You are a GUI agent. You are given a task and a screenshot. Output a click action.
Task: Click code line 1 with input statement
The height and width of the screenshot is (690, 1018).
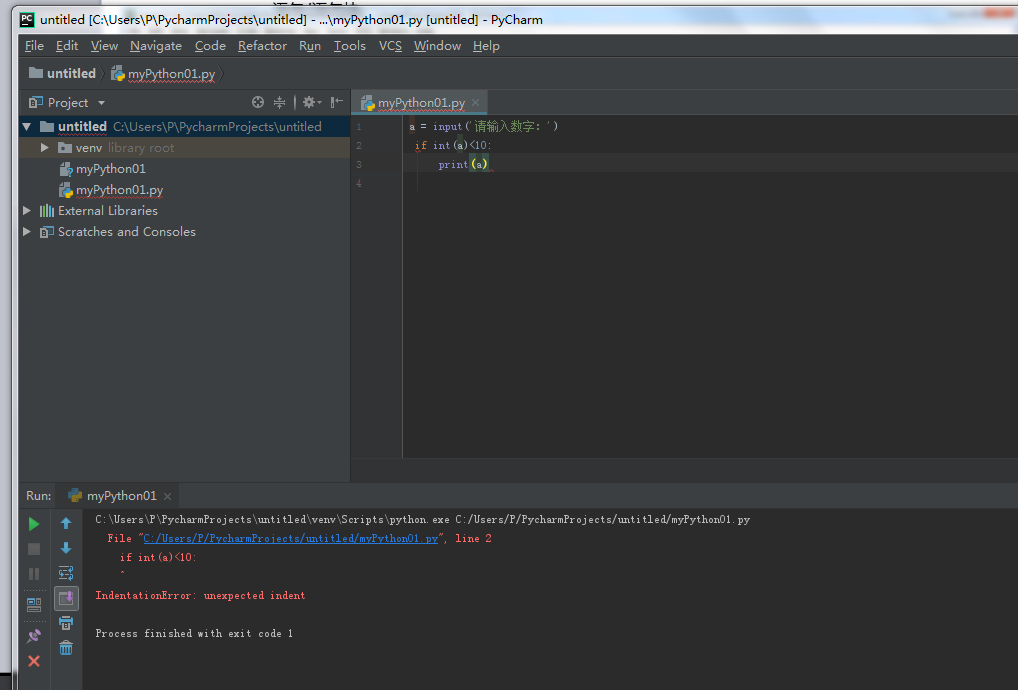pyautogui.click(x=484, y=127)
